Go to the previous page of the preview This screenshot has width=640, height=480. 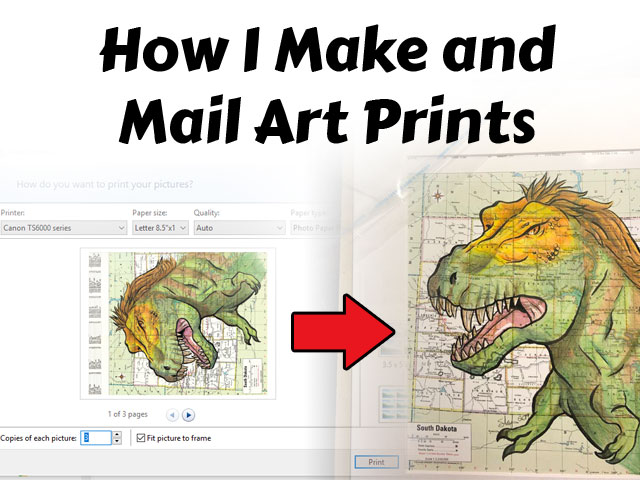point(172,415)
